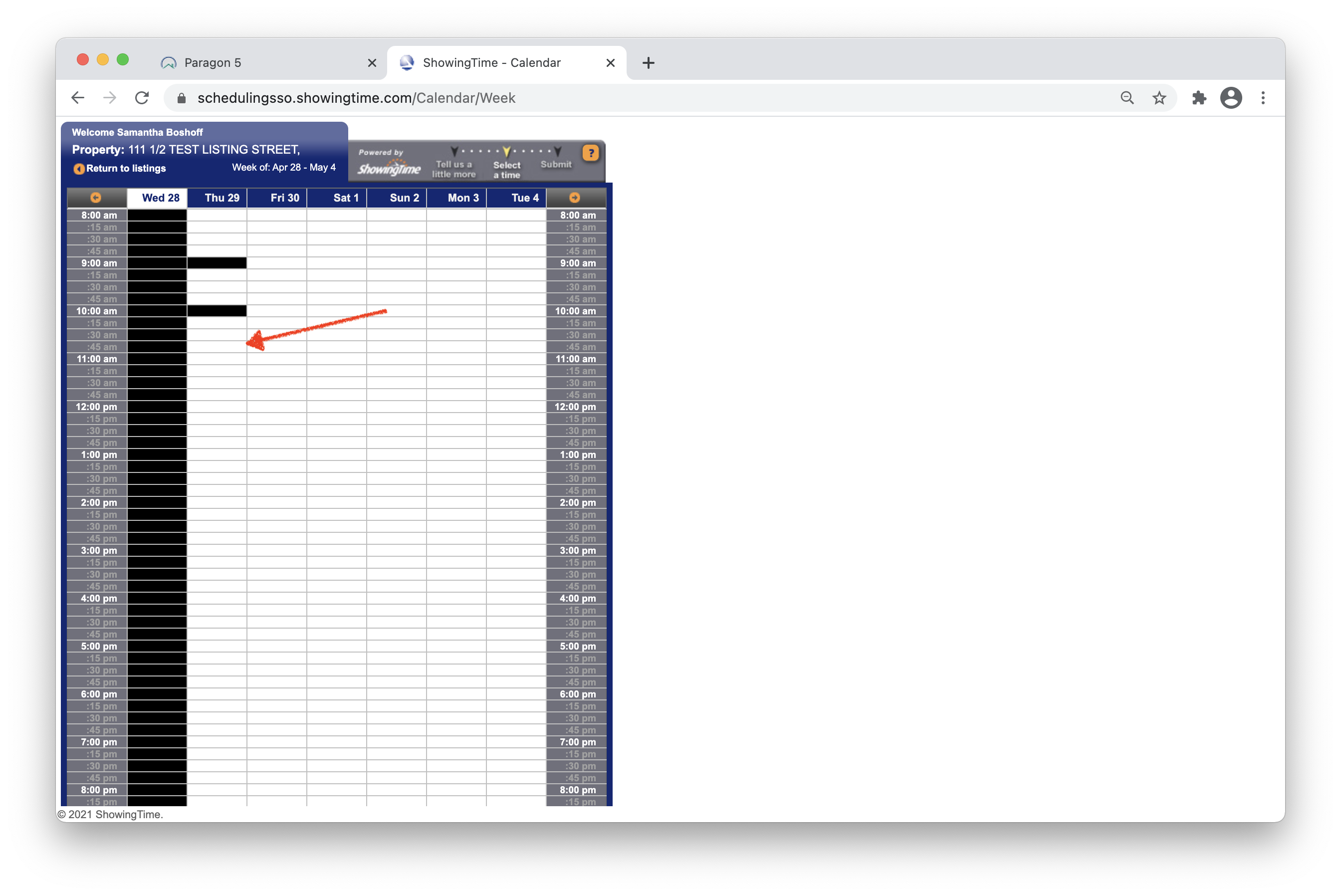Click Thu 29 blocked slot at 10:00 am

pos(217,311)
